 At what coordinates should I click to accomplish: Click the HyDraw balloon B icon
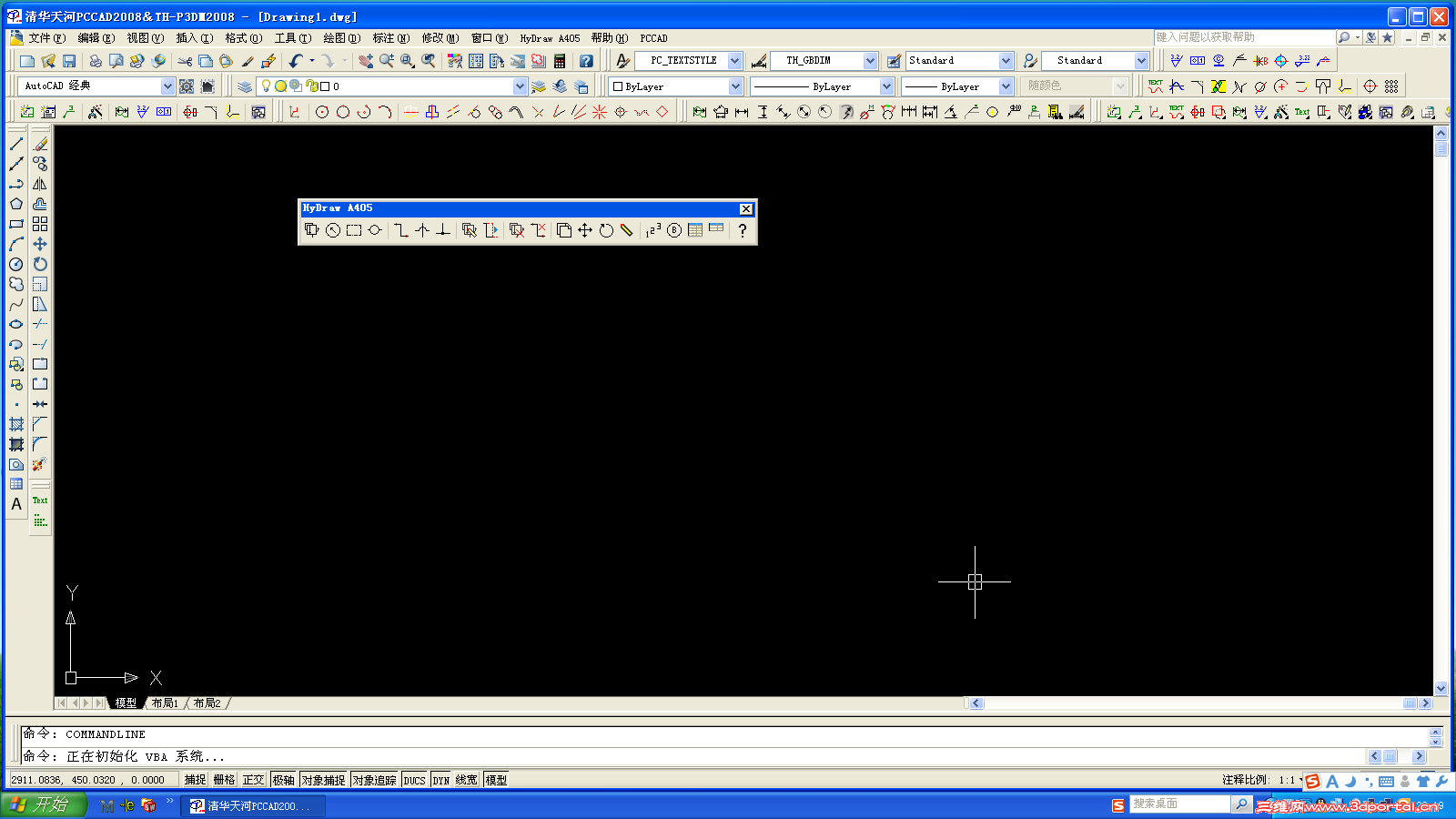pos(674,230)
